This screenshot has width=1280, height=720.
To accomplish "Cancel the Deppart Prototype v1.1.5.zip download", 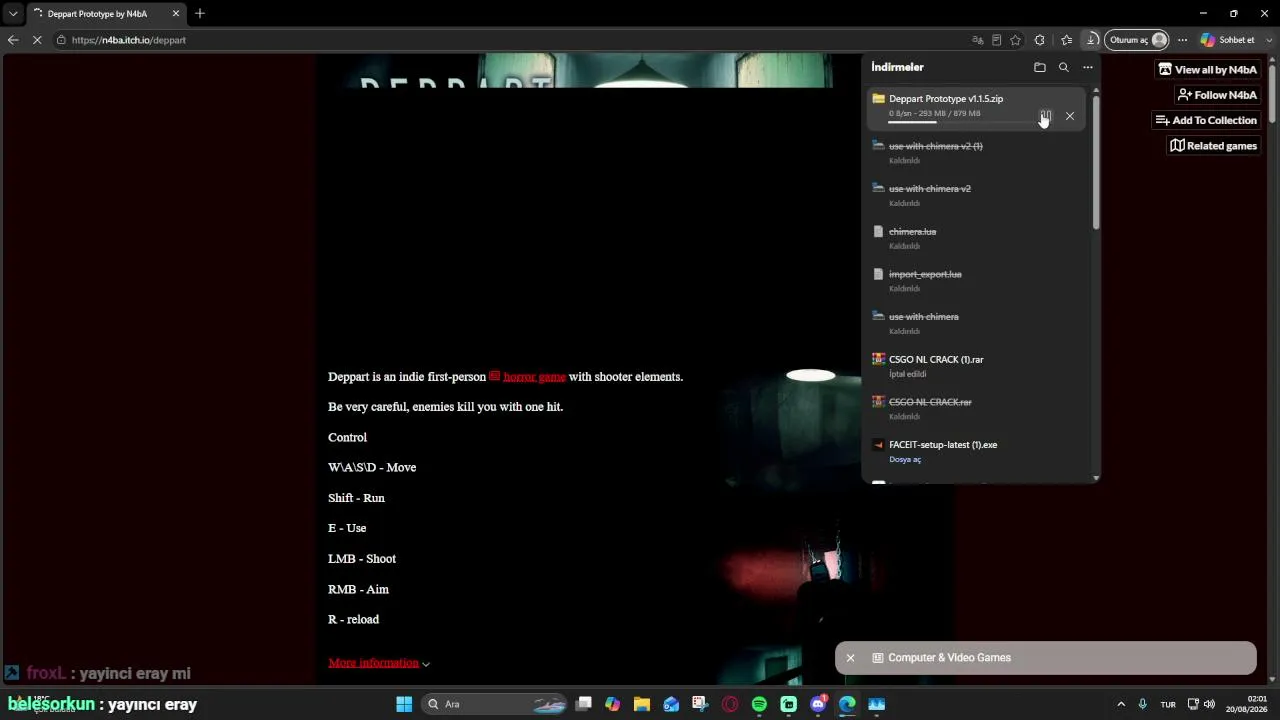I will (x=1070, y=116).
